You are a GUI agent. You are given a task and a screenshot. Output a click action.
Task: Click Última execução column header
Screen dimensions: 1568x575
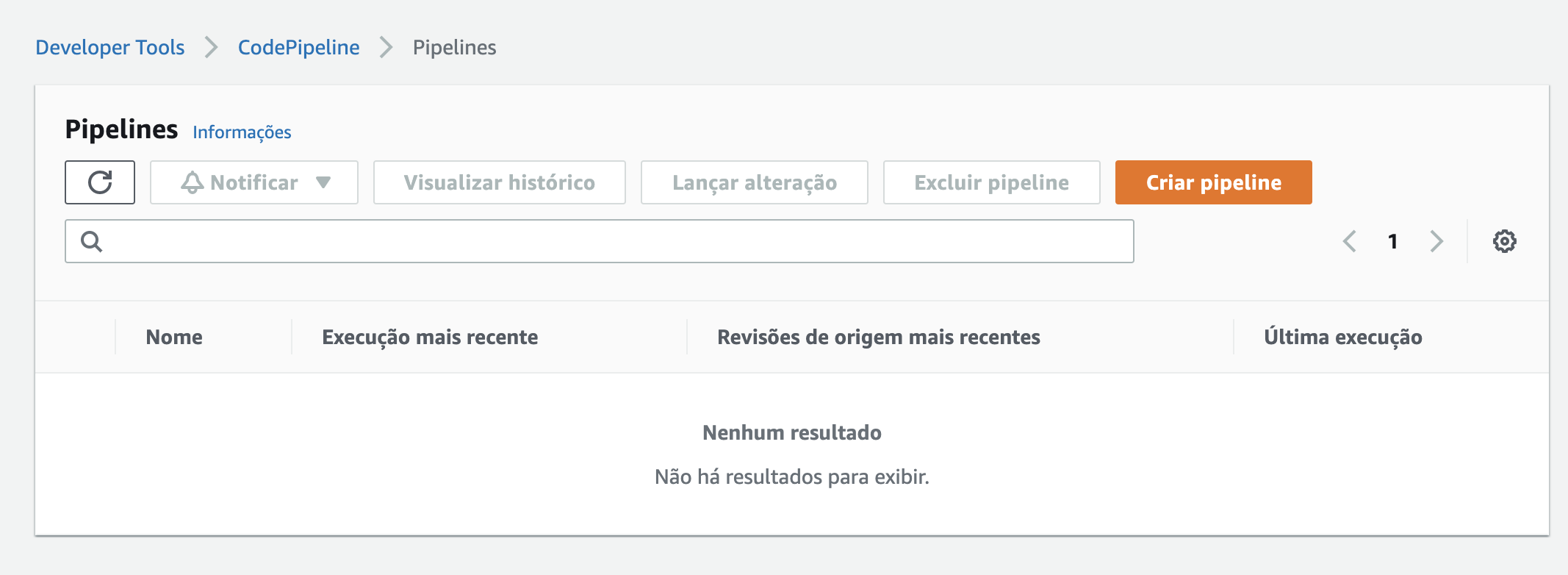pos(1342,337)
